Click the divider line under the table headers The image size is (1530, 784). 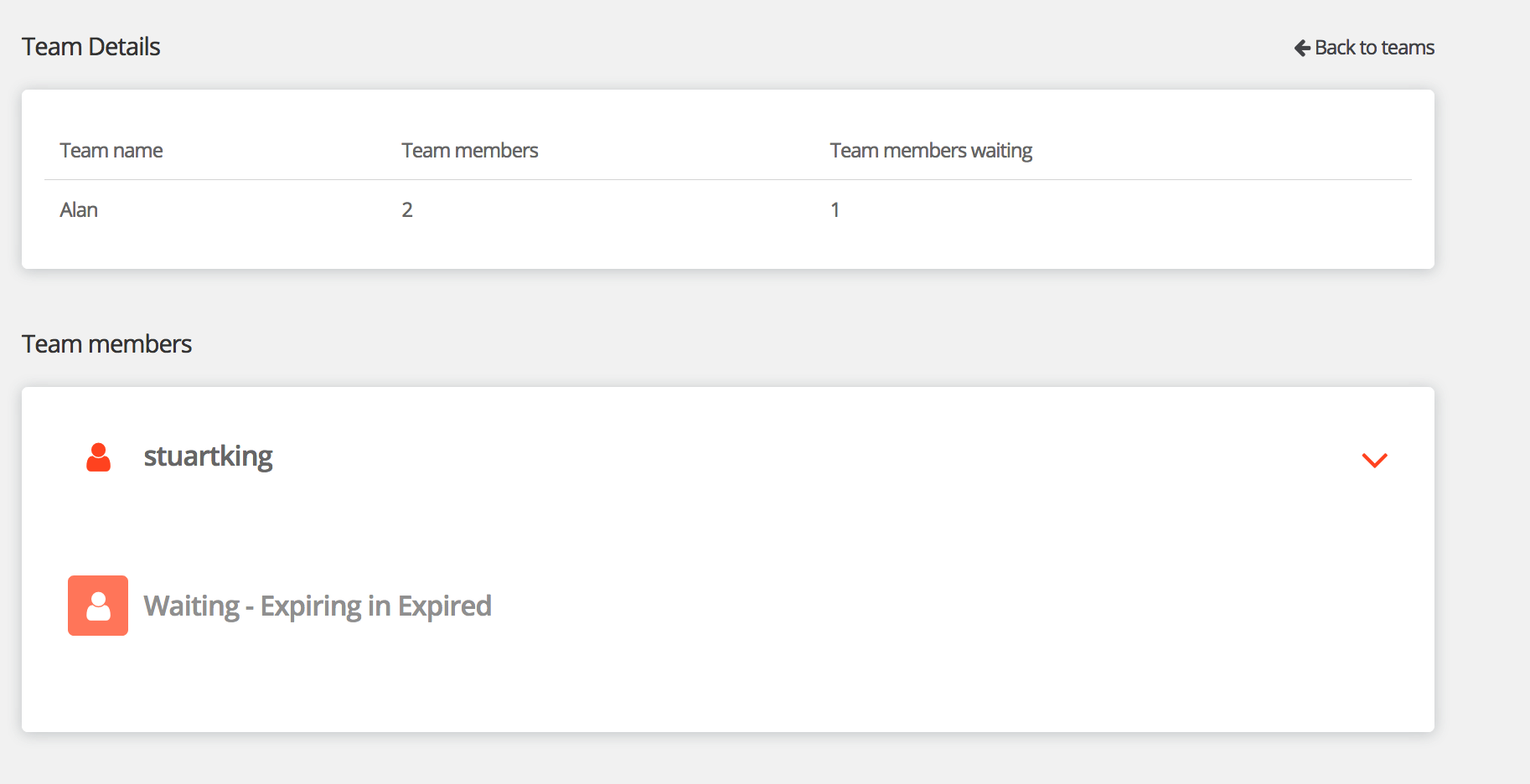[x=727, y=179]
